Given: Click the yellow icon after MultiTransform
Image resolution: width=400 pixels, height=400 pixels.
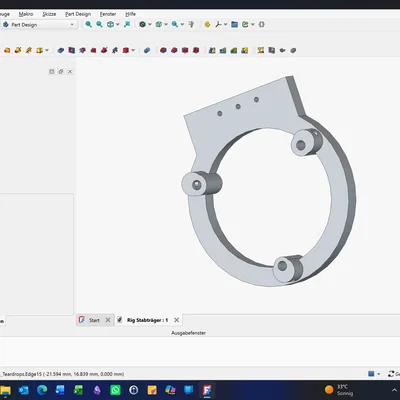Looking at the screenshot, I should tap(261, 50).
